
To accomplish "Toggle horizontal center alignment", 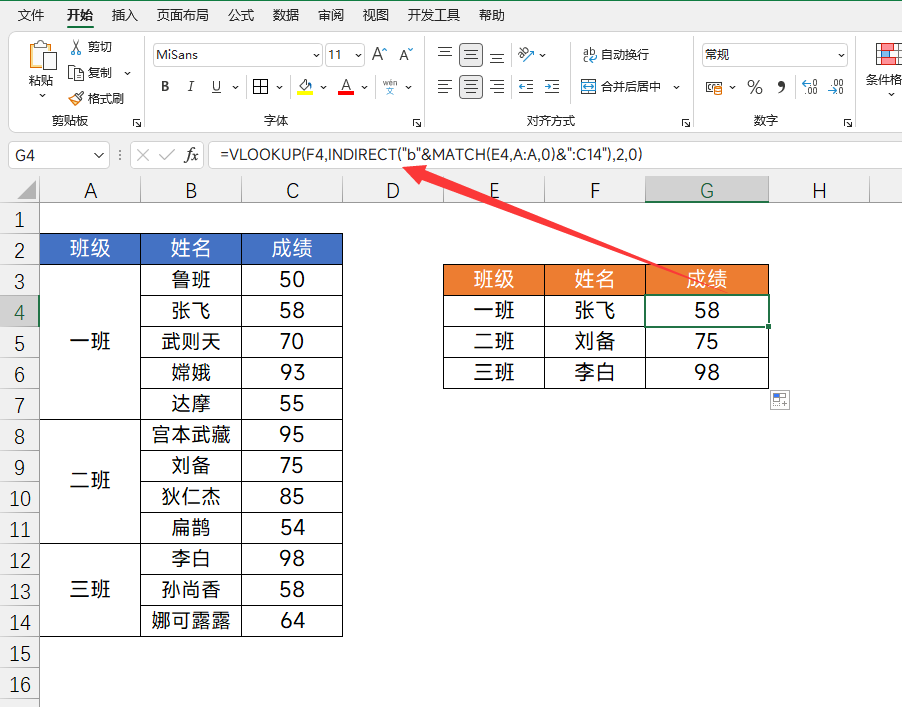I will tap(471, 87).
